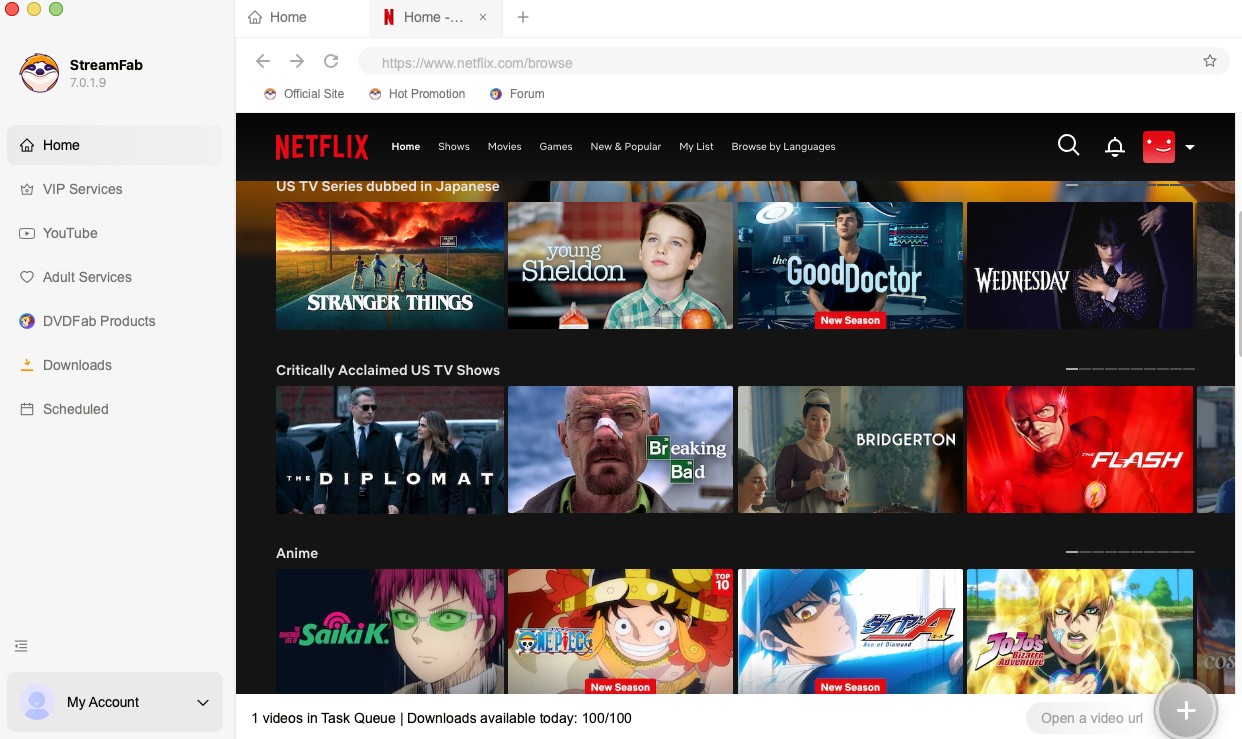Click US TV Series dubbed in Japanese heading
Screen dimensions: 1242x739
coord(388,186)
